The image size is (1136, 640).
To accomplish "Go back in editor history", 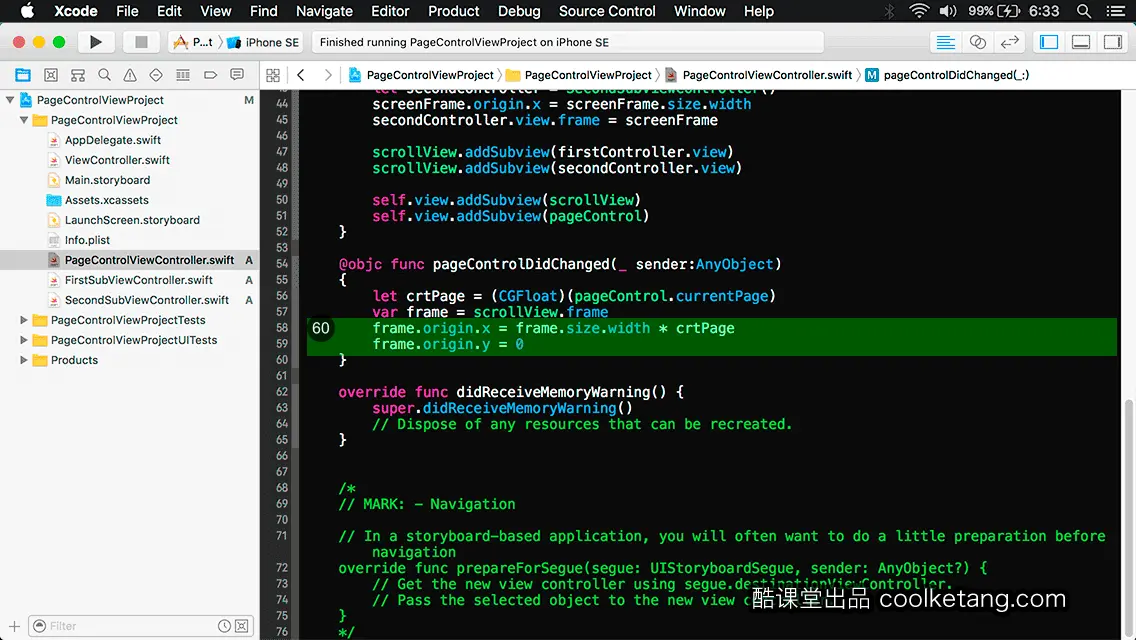I will 301,75.
